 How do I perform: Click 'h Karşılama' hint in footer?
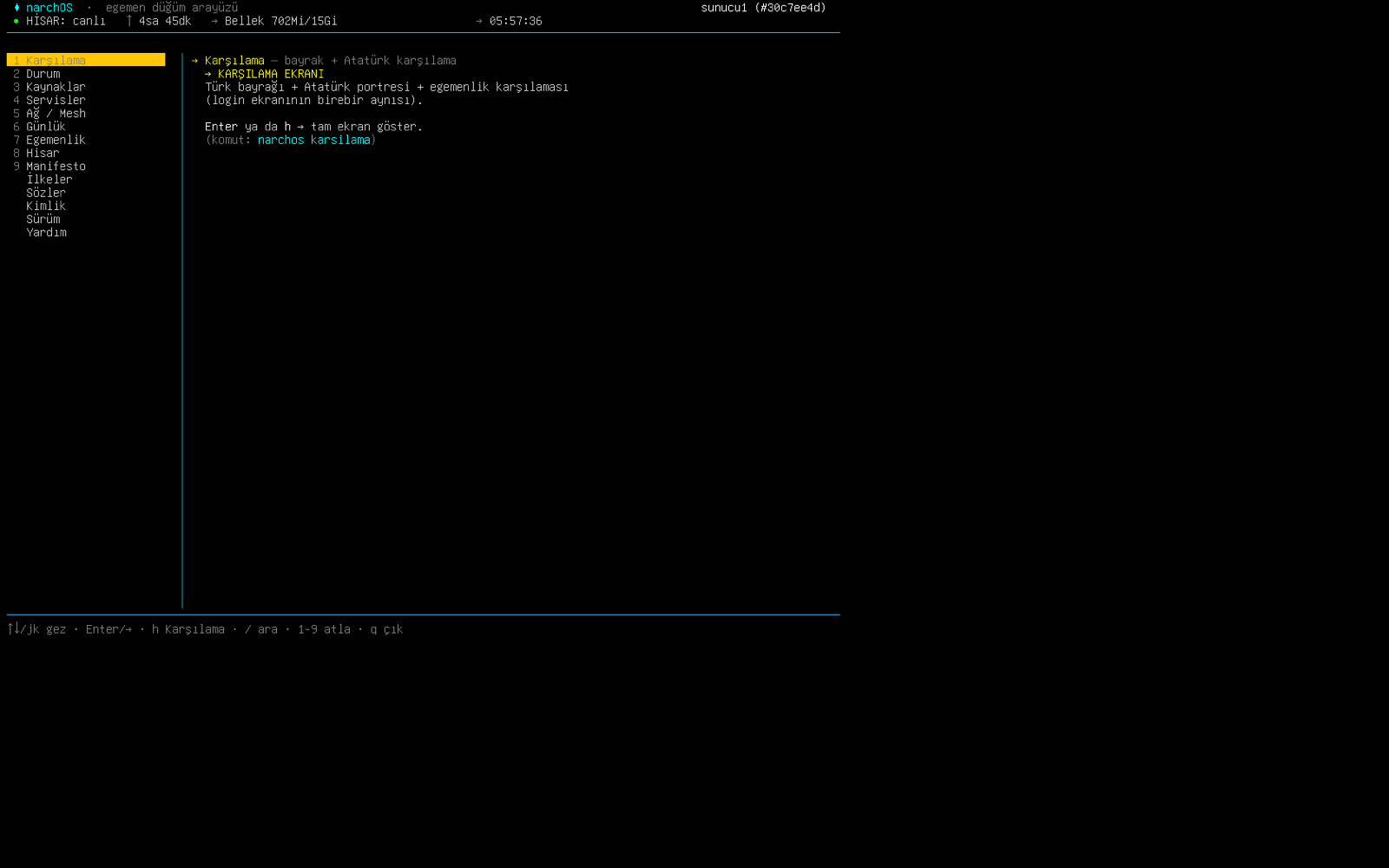(x=188, y=629)
